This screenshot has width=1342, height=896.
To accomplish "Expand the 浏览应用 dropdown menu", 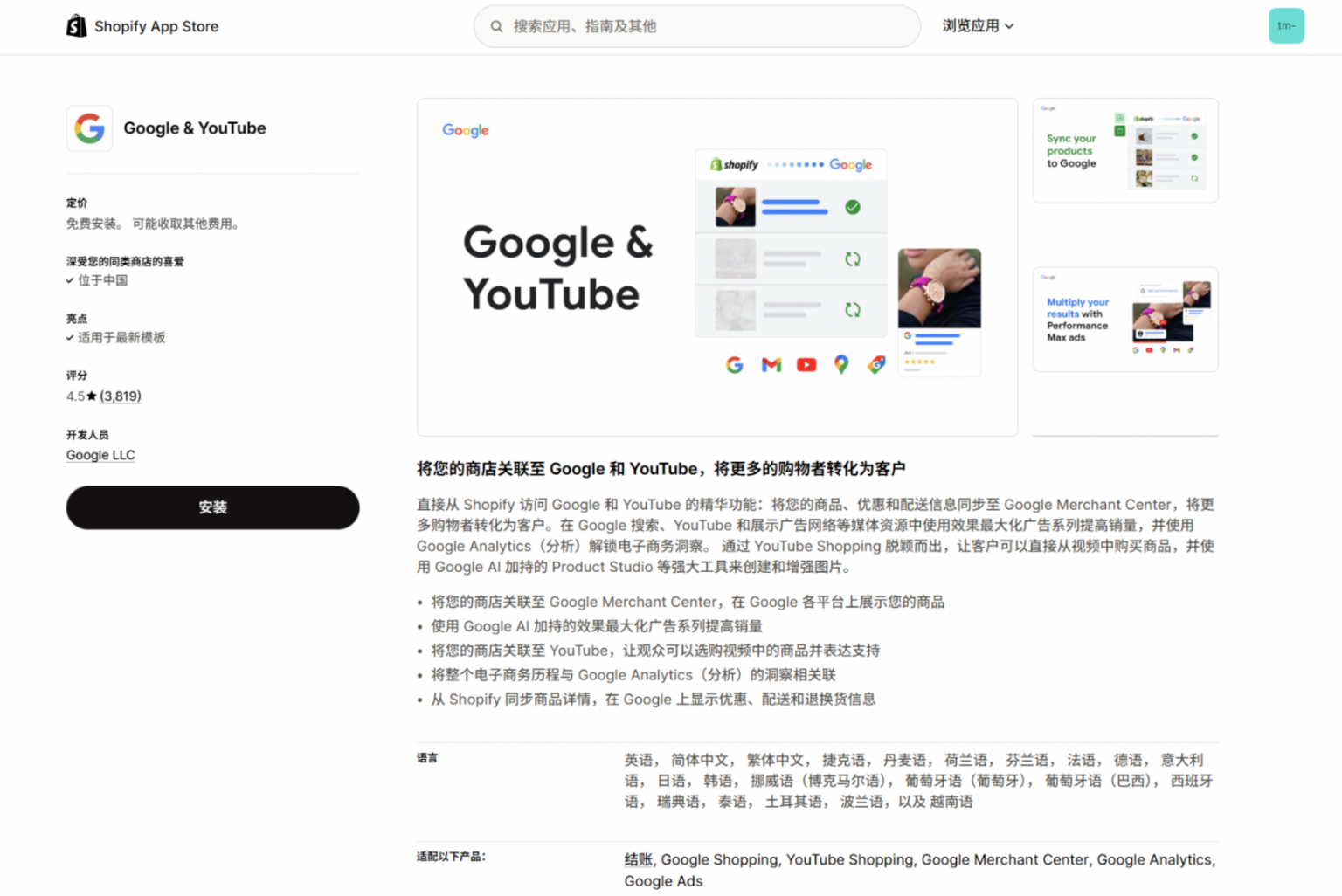I will coord(978,26).
